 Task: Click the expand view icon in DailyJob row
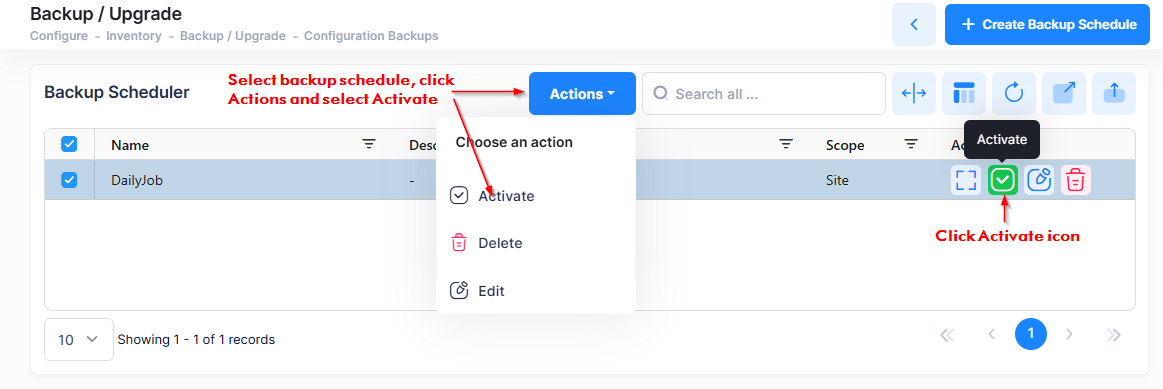coord(966,180)
